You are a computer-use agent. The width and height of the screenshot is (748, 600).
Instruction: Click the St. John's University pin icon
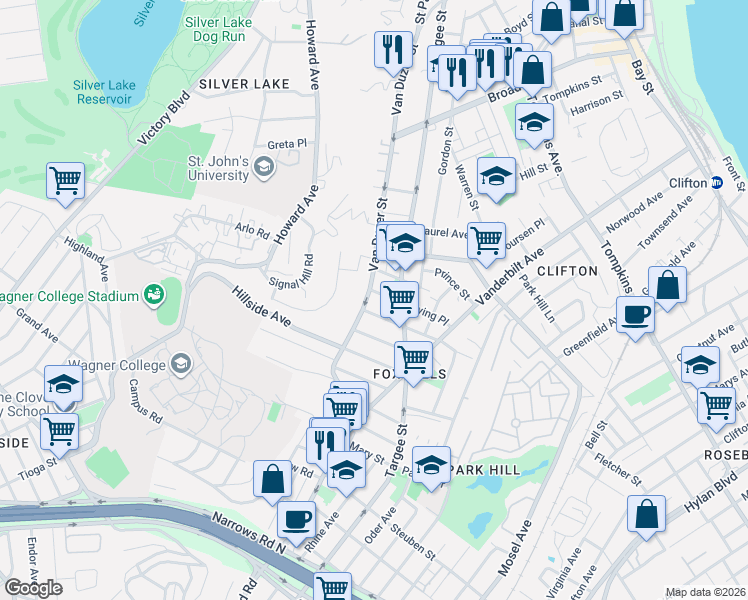pos(264,167)
